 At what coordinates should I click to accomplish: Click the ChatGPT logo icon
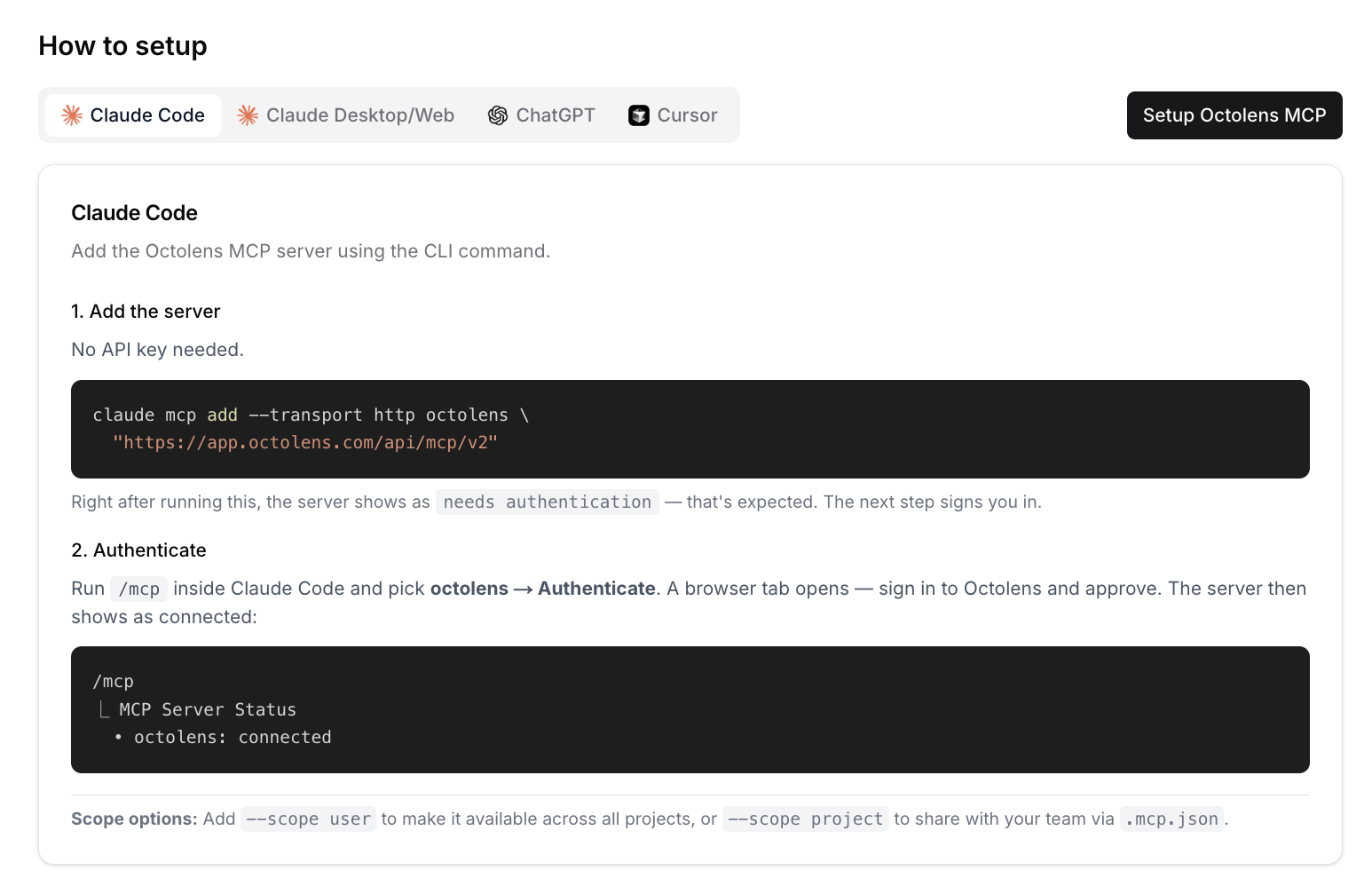[498, 115]
